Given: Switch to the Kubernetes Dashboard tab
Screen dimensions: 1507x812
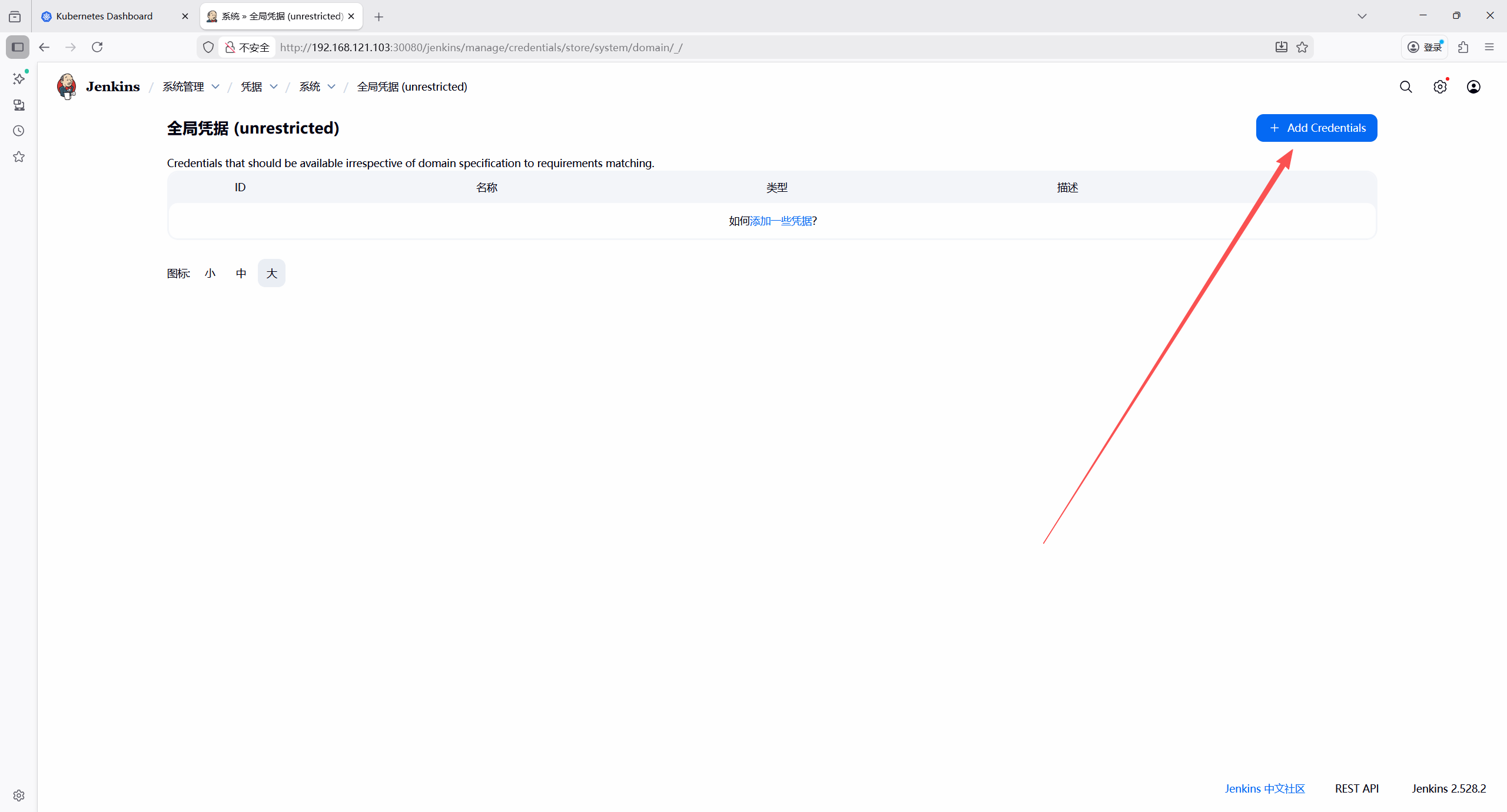Looking at the screenshot, I should point(104,16).
